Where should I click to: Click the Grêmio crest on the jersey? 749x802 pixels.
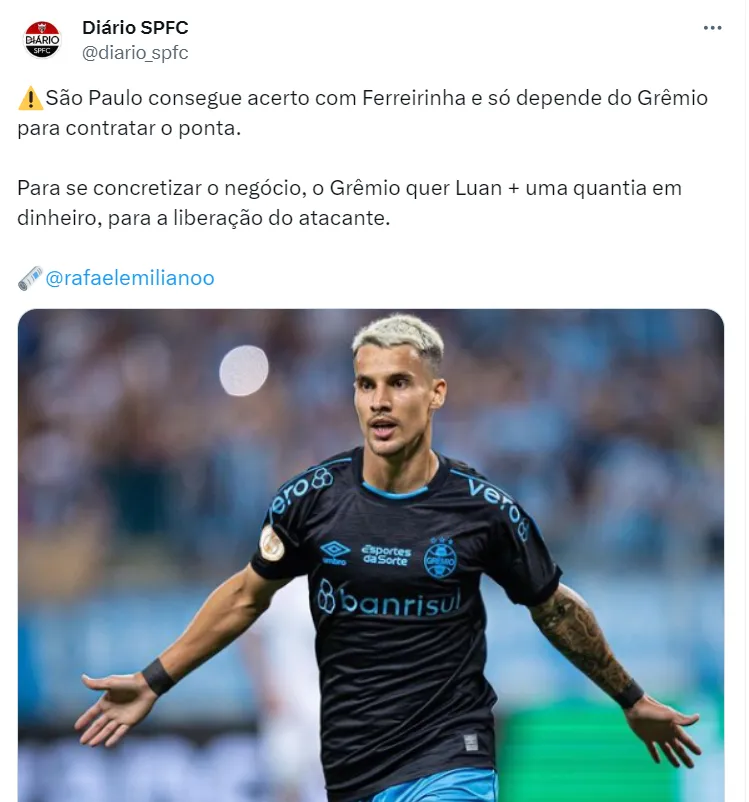pos(440,558)
